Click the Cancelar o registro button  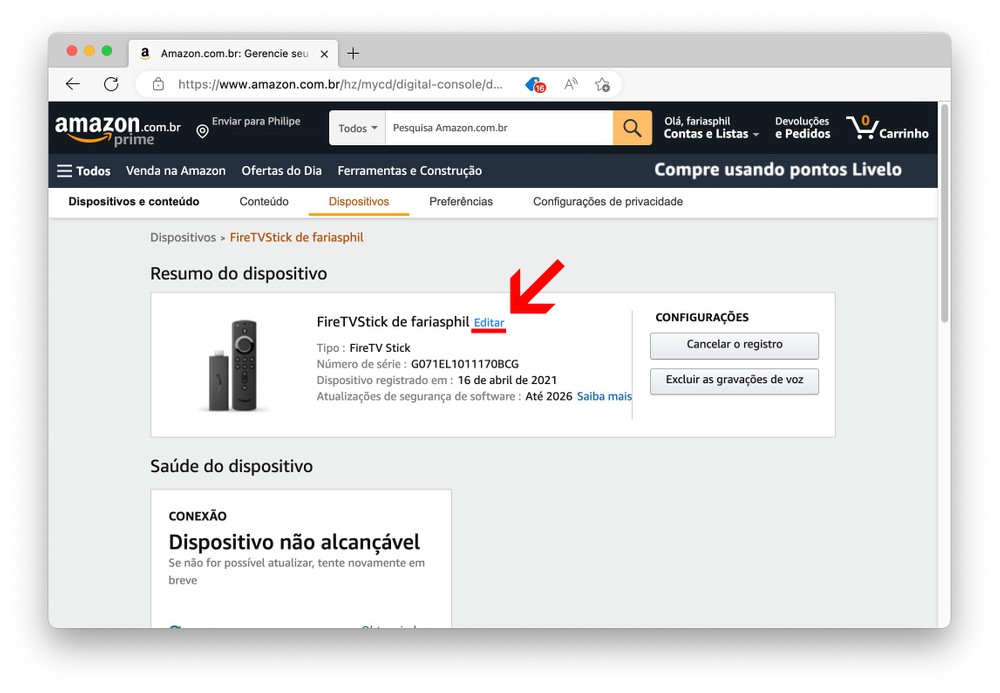(734, 345)
